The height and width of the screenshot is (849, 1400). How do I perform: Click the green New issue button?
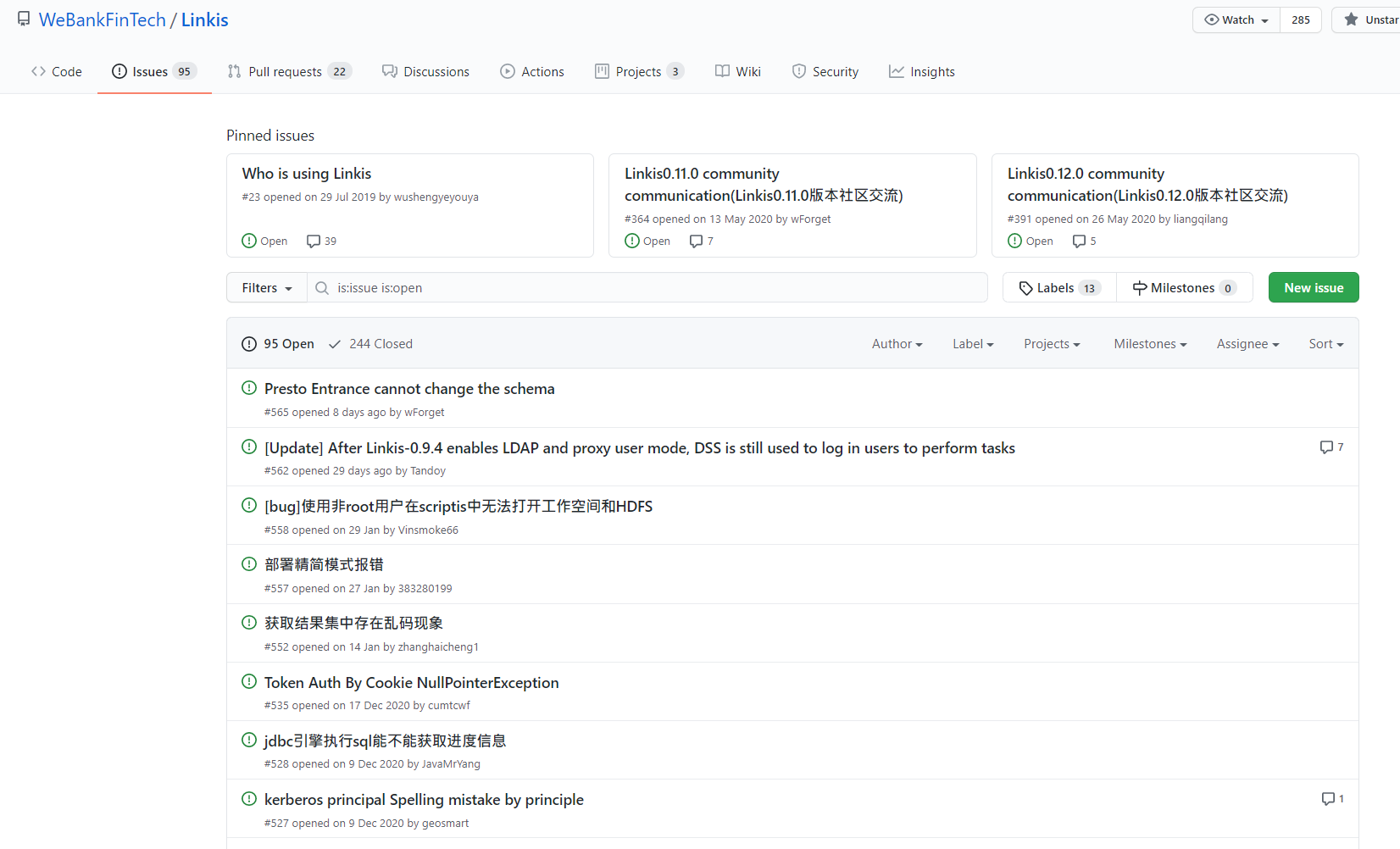click(x=1313, y=288)
